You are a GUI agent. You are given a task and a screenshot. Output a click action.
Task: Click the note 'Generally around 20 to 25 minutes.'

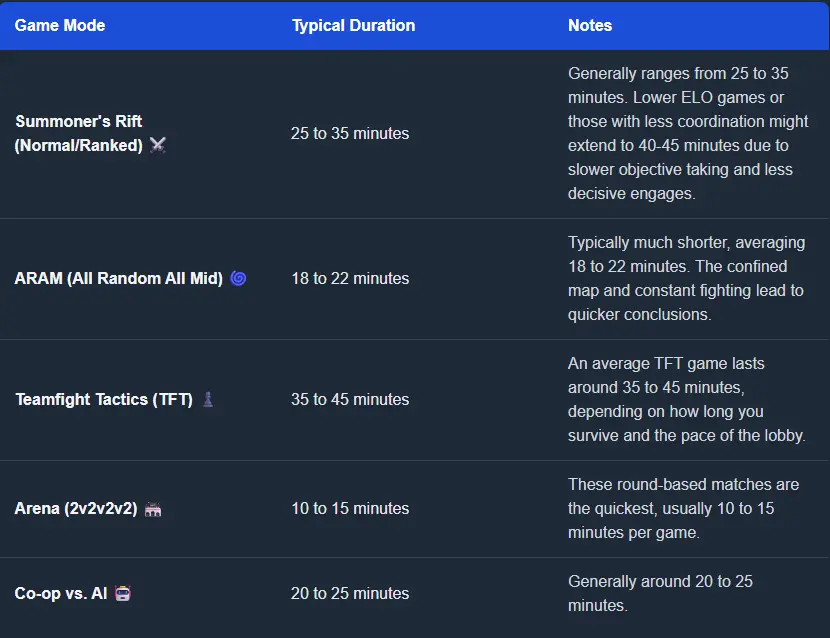[660, 594]
